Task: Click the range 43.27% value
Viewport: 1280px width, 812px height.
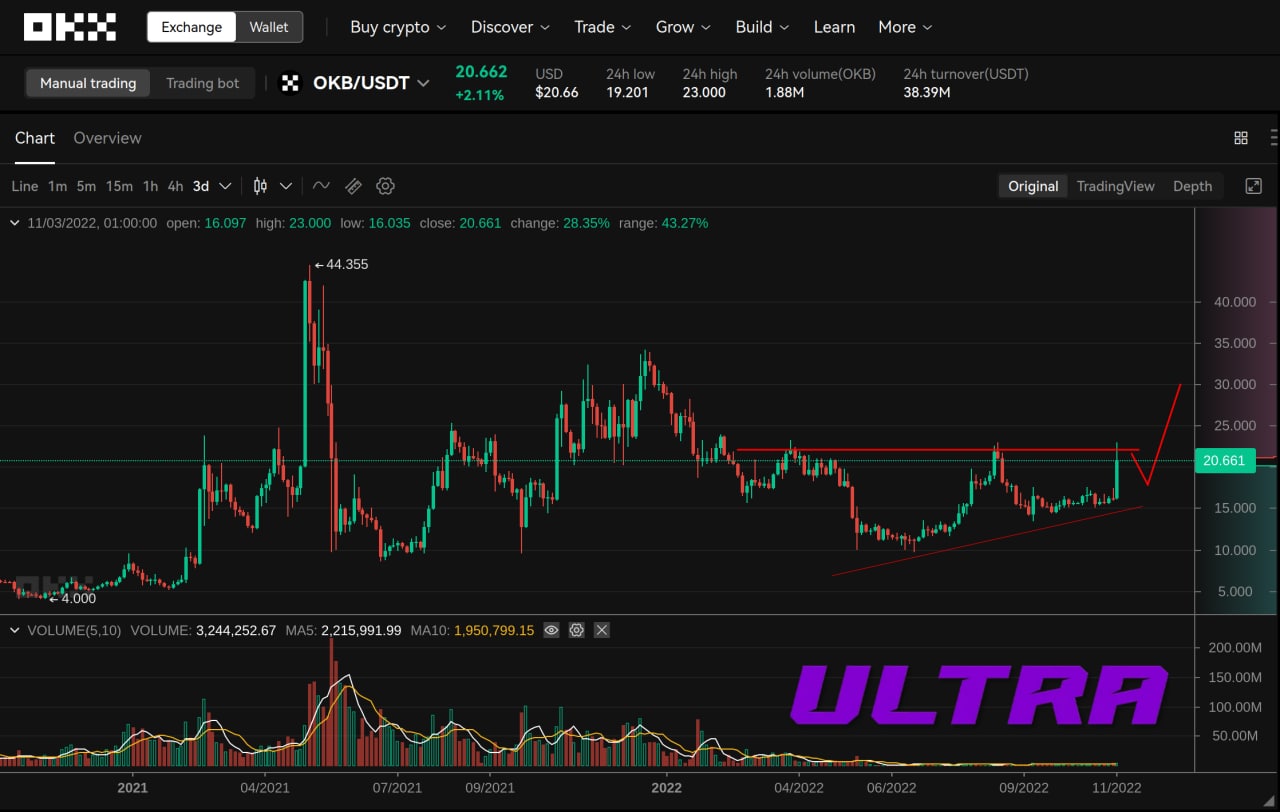Action: pyautogui.click(x=685, y=223)
